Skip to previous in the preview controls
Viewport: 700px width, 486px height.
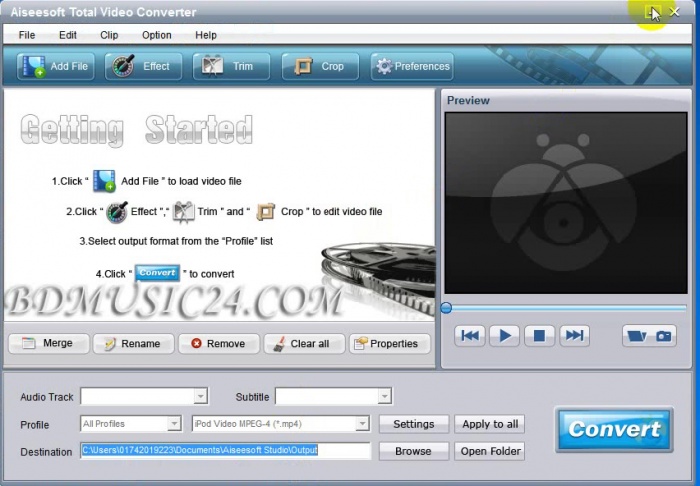[469, 336]
